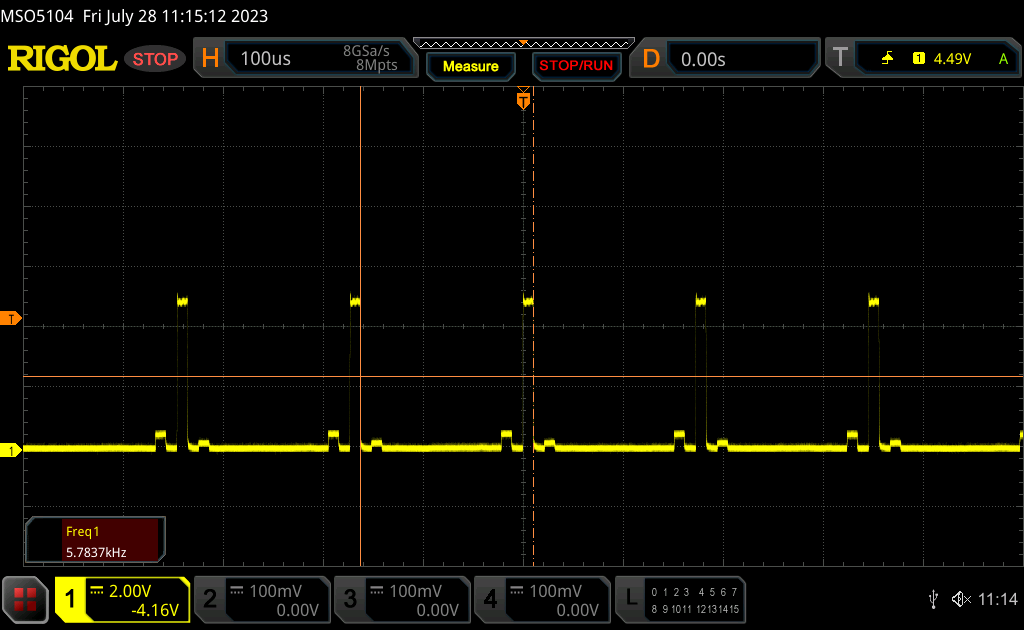Click the 8GSa/s sample rate readout

(x=366, y=51)
